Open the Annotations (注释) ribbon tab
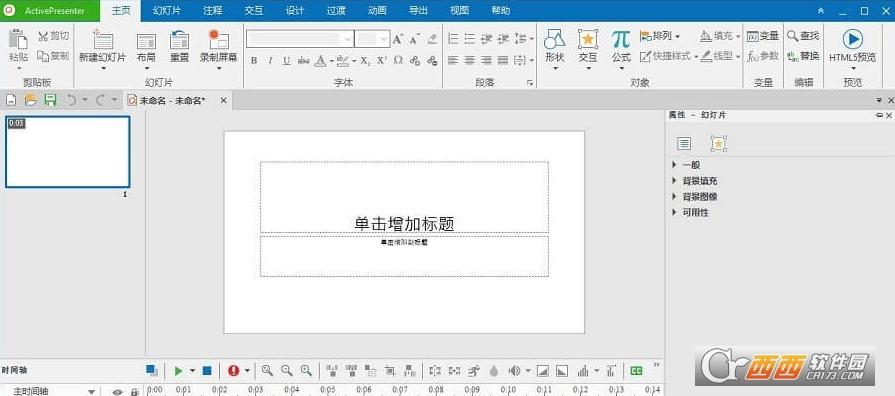Screen dimensions: 895x396 tap(212, 10)
